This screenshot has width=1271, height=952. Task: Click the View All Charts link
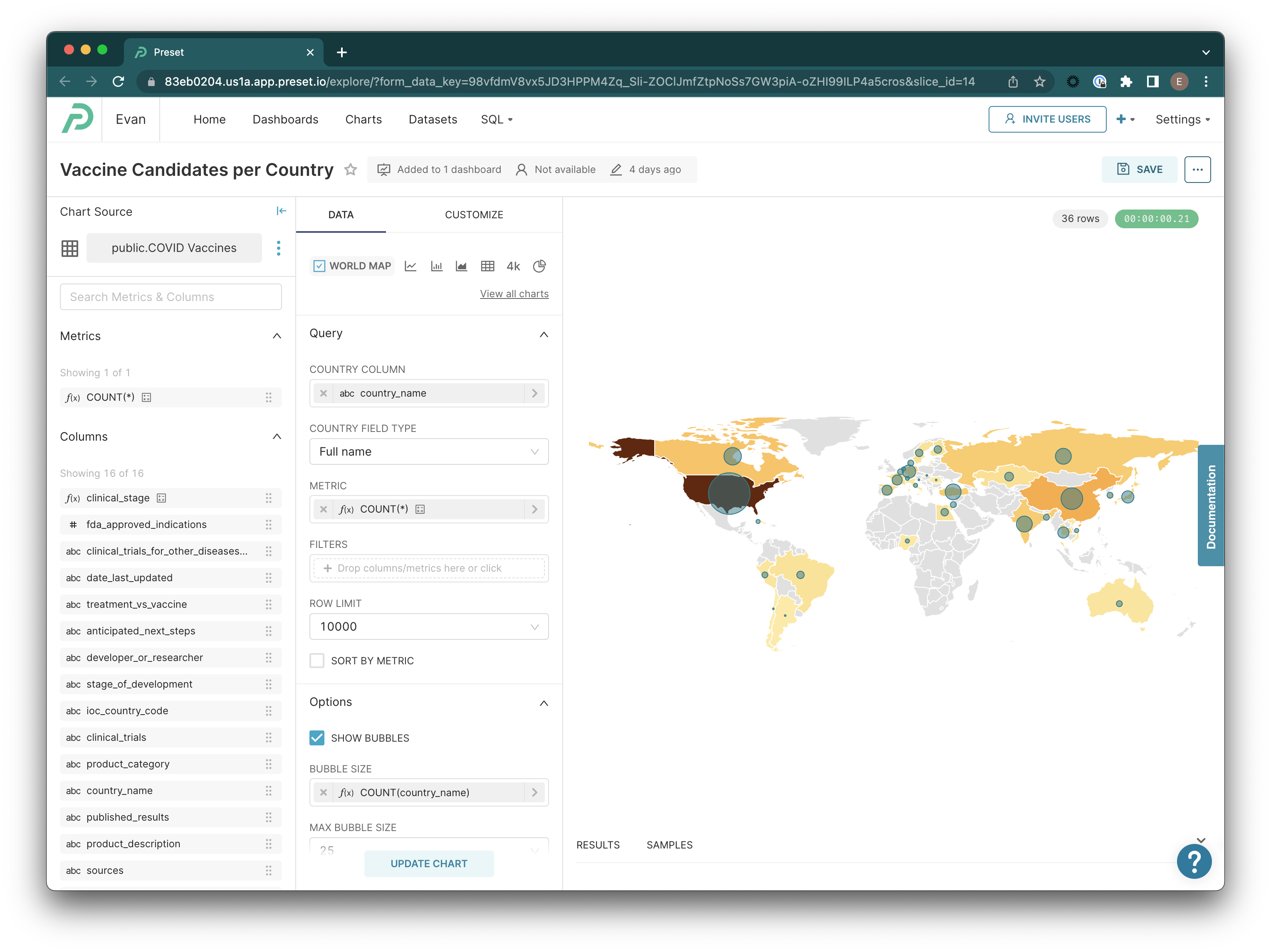(x=514, y=293)
